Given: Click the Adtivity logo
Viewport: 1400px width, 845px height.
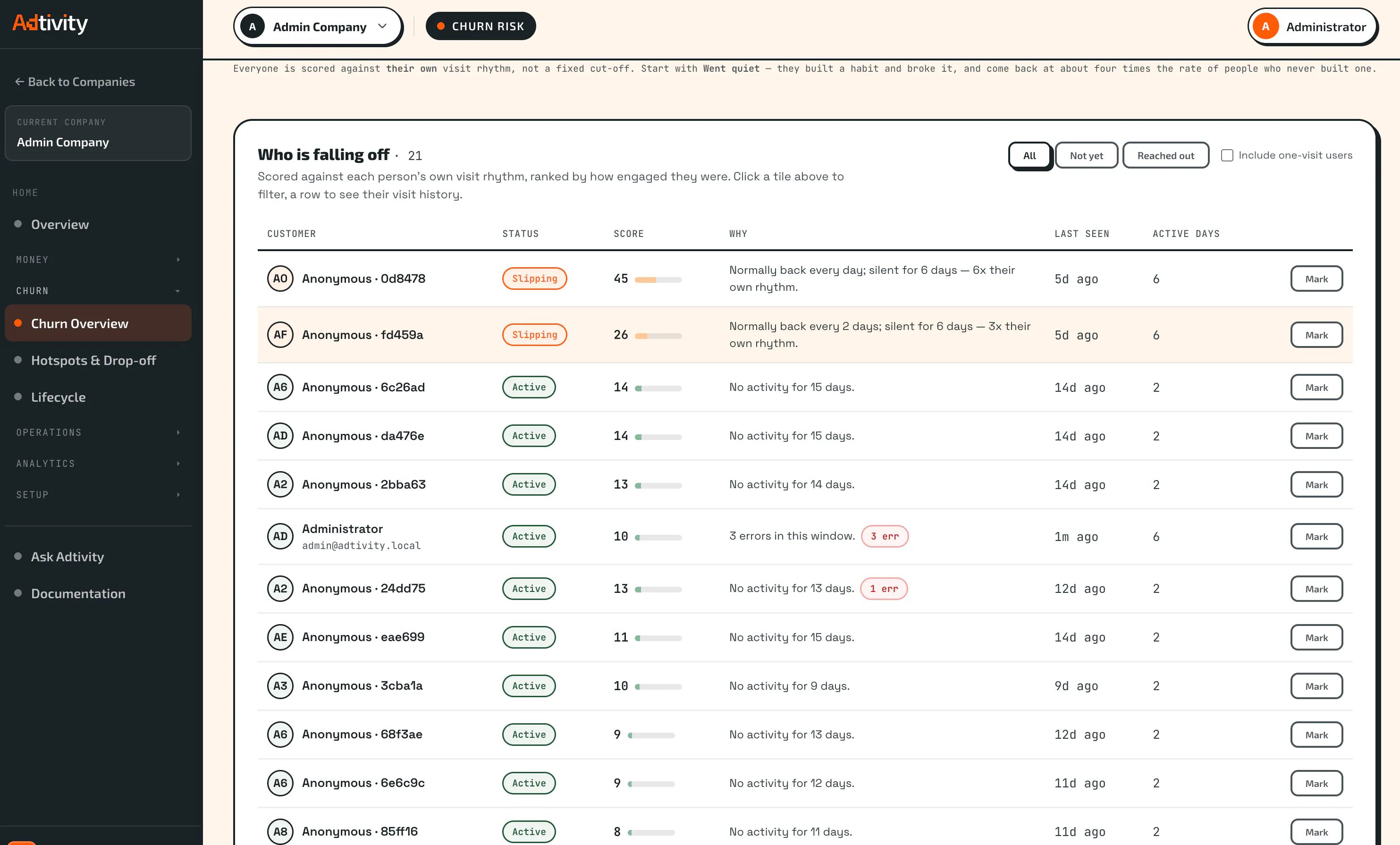Looking at the screenshot, I should click(x=50, y=23).
